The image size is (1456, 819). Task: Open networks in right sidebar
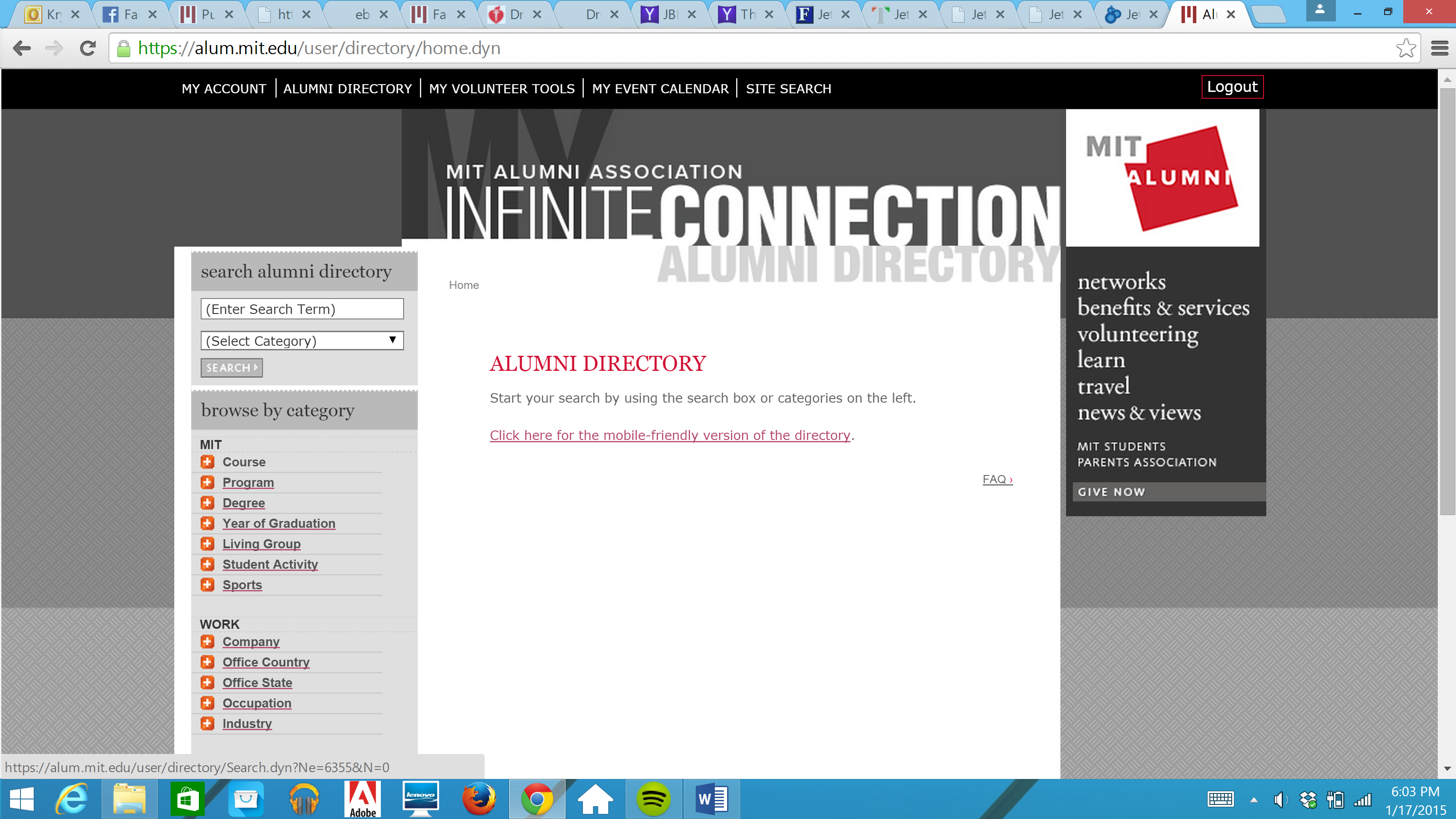click(1122, 282)
